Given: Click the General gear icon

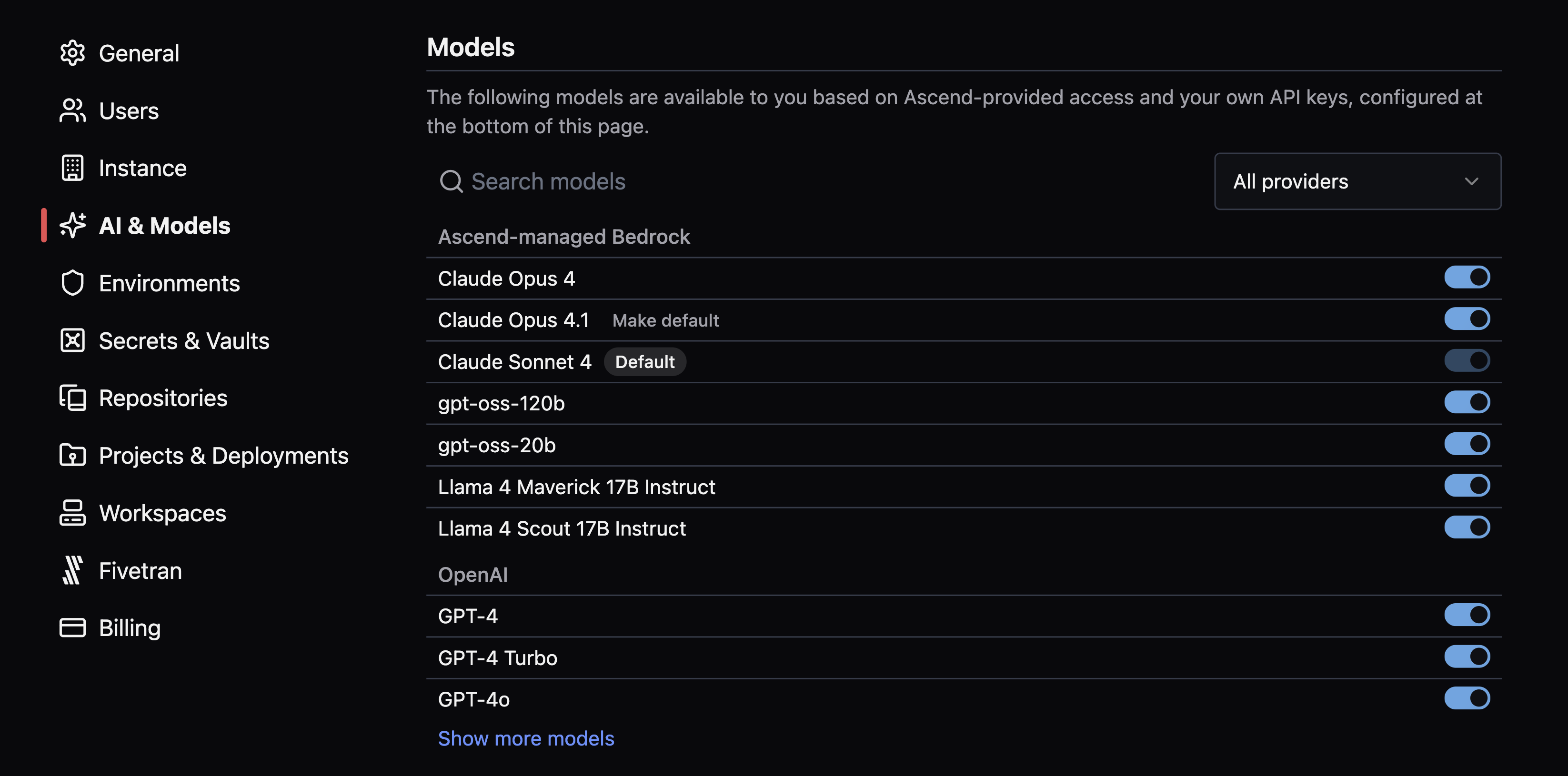Looking at the screenshot, I should tap(72, 53).
